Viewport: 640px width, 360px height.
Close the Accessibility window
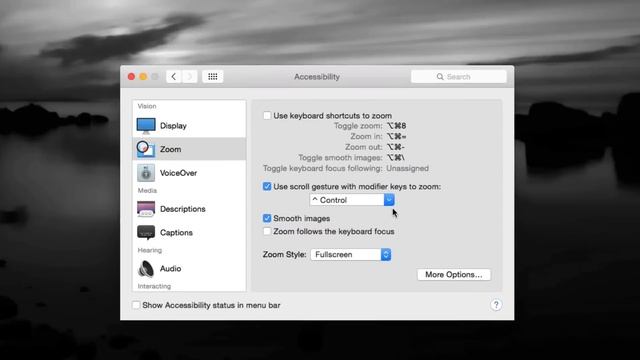[131, 77]
